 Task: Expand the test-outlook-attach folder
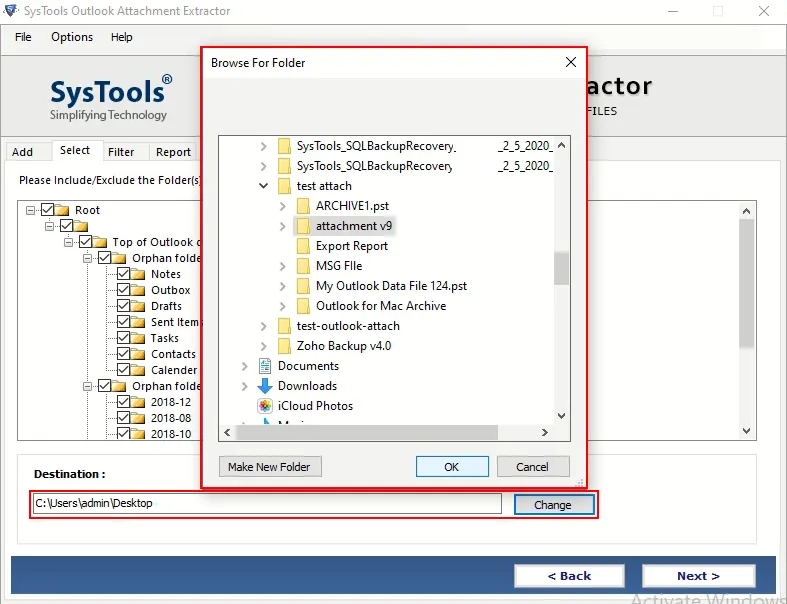pyautogui.click(x=264, y=326)
